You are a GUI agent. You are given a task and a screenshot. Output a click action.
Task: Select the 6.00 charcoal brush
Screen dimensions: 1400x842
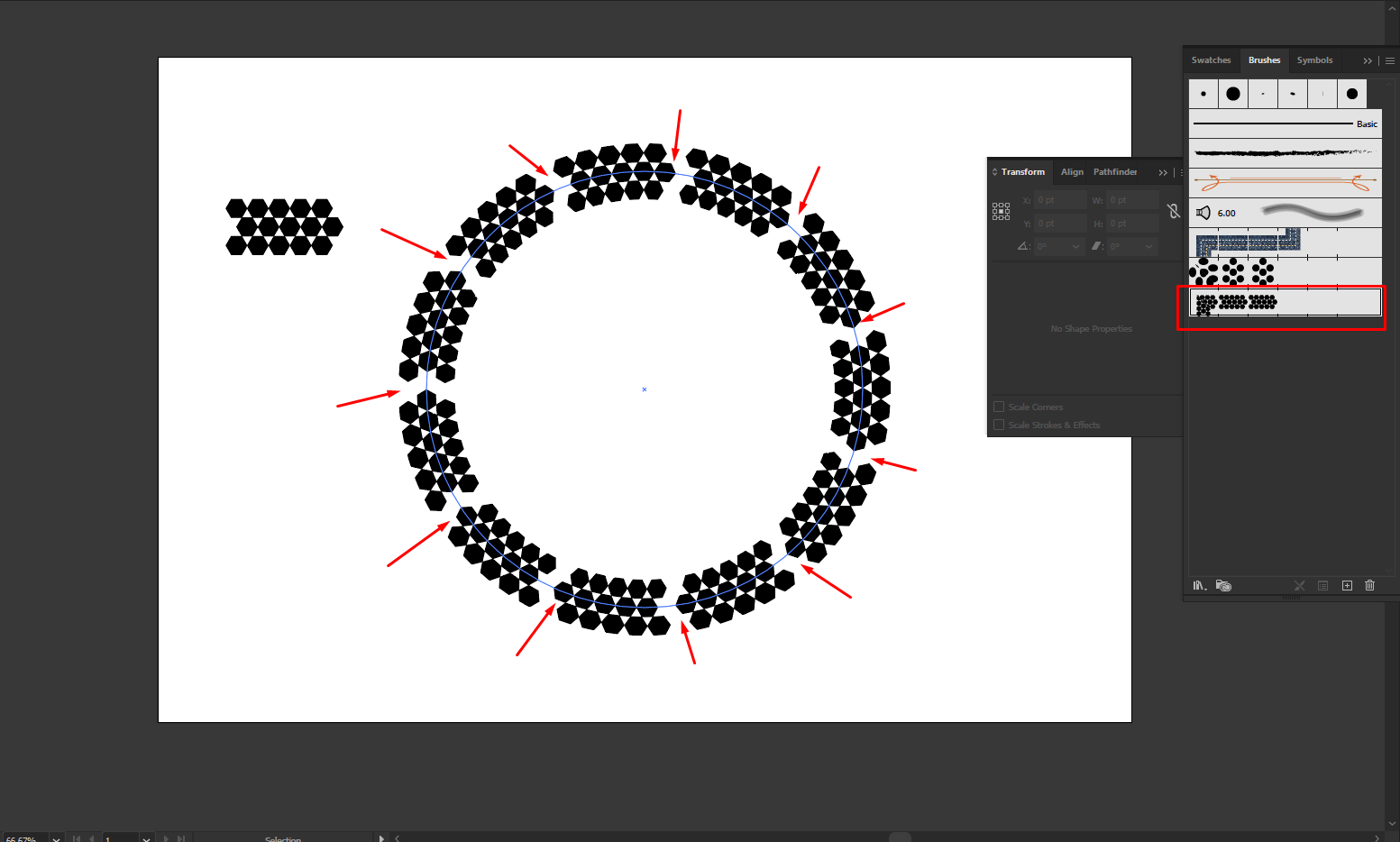1285,213
